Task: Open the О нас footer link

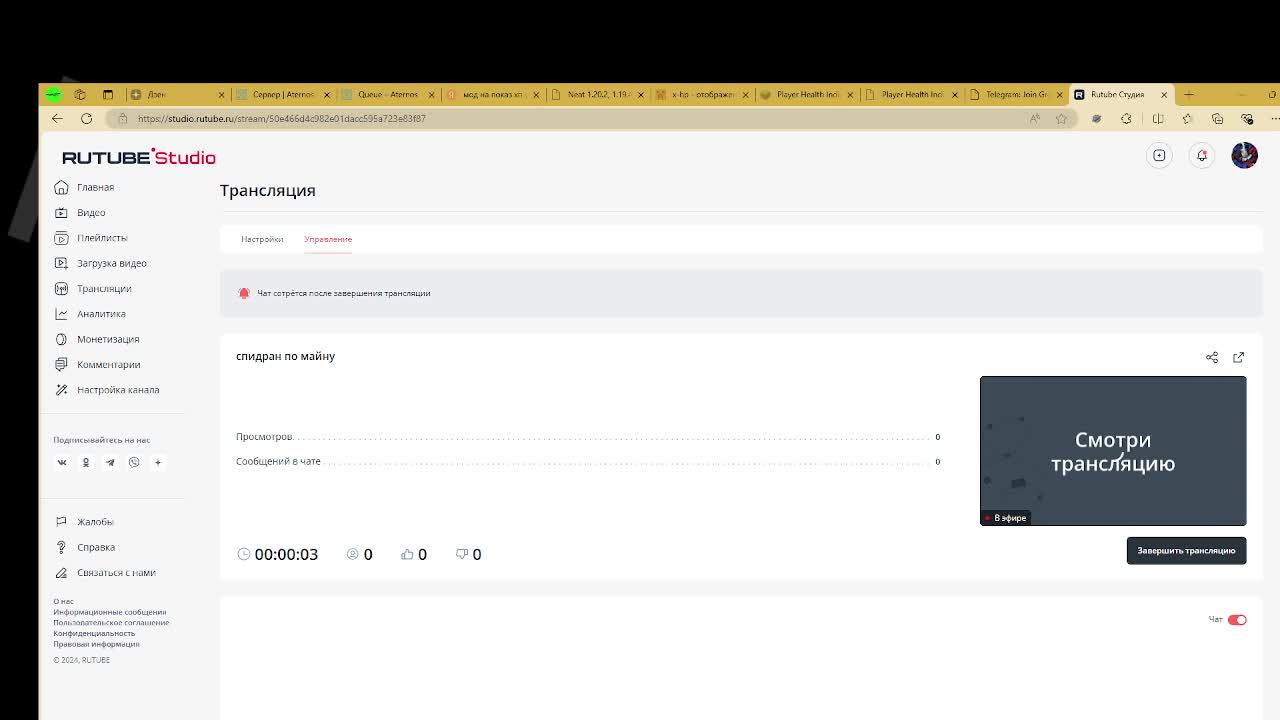Action: tap(64, 601)
